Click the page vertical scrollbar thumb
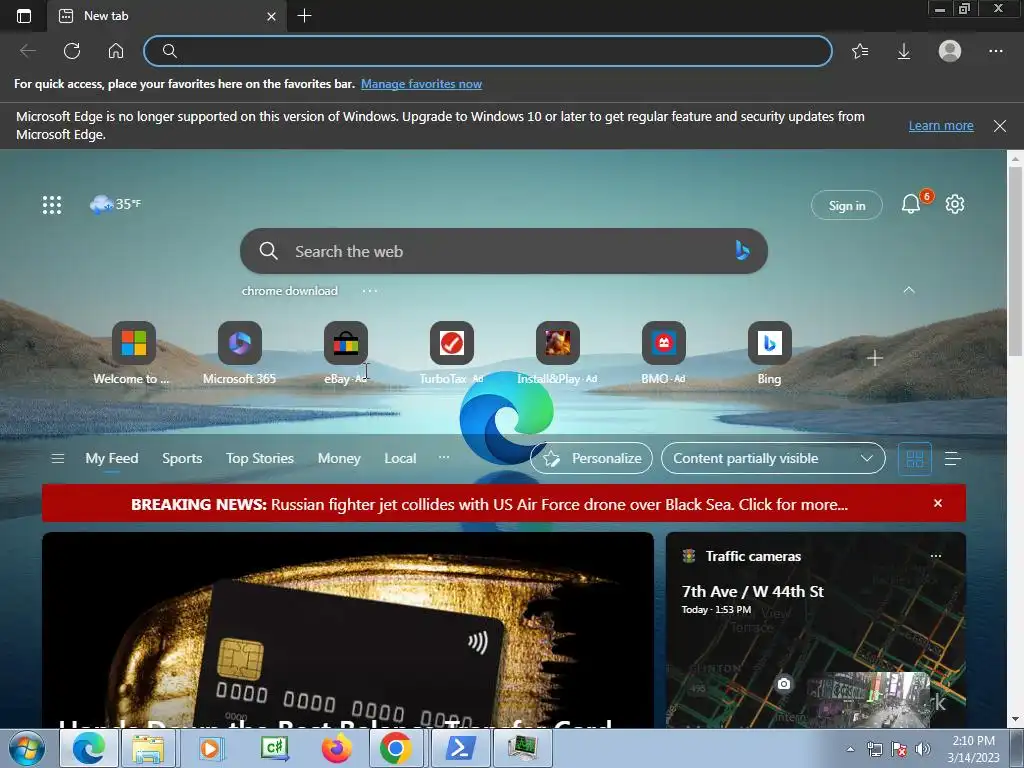Viewport: 1024px width, 768px height. point(1015,261)
